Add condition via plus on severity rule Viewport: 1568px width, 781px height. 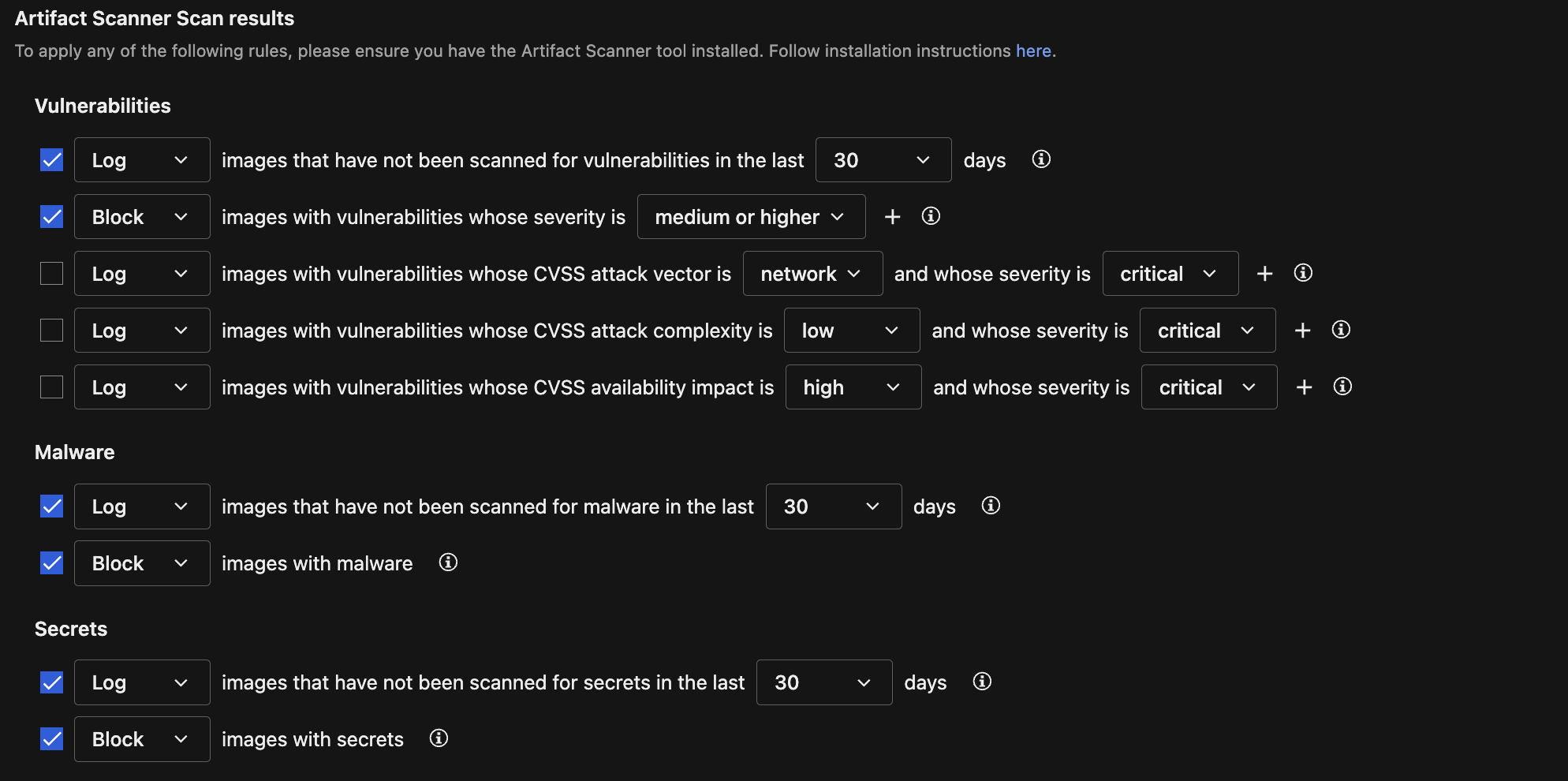click(892, 217)
